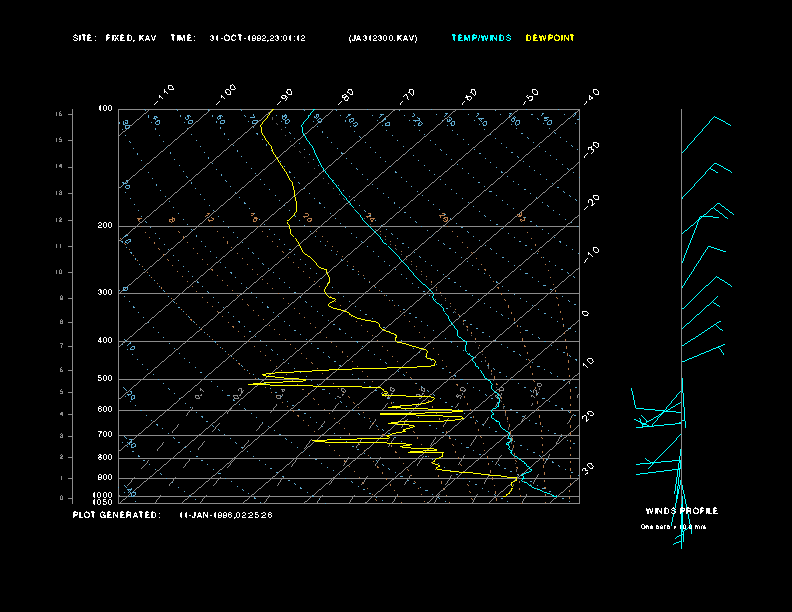Click the 'TIME:' header label
Image resolution: width=792 pixels, height=612 pixels.
coord(183,38)
